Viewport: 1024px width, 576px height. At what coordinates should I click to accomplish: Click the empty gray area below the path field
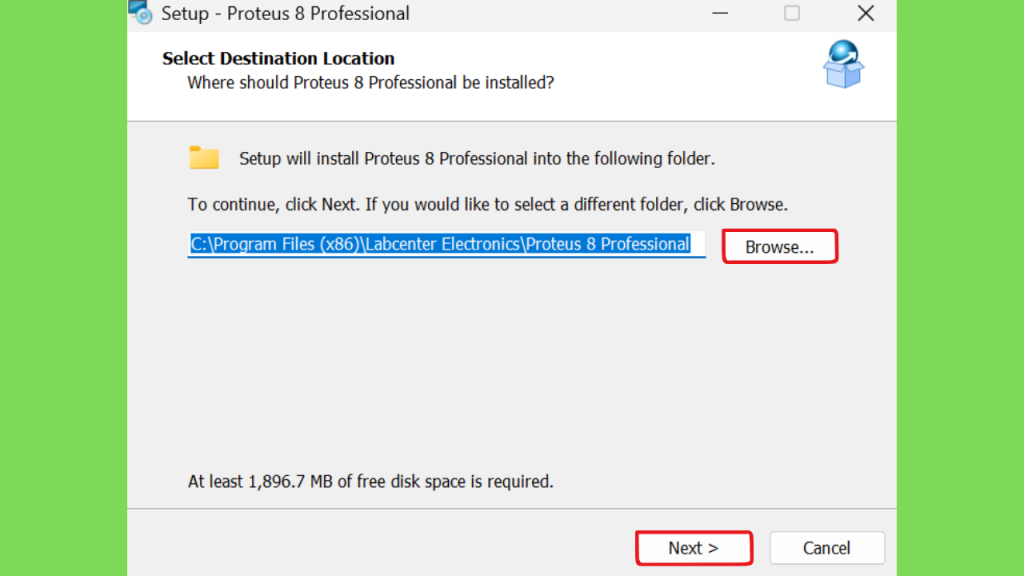pos(512,366)
